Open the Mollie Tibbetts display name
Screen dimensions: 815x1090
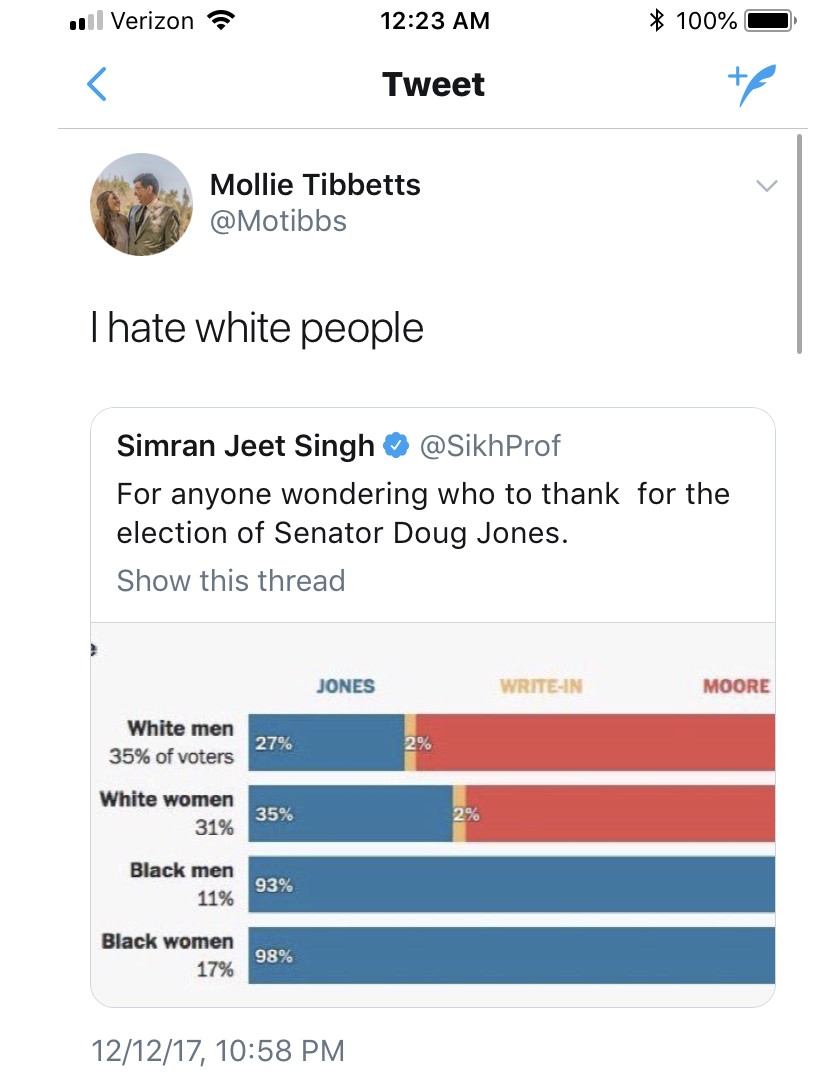315,184
